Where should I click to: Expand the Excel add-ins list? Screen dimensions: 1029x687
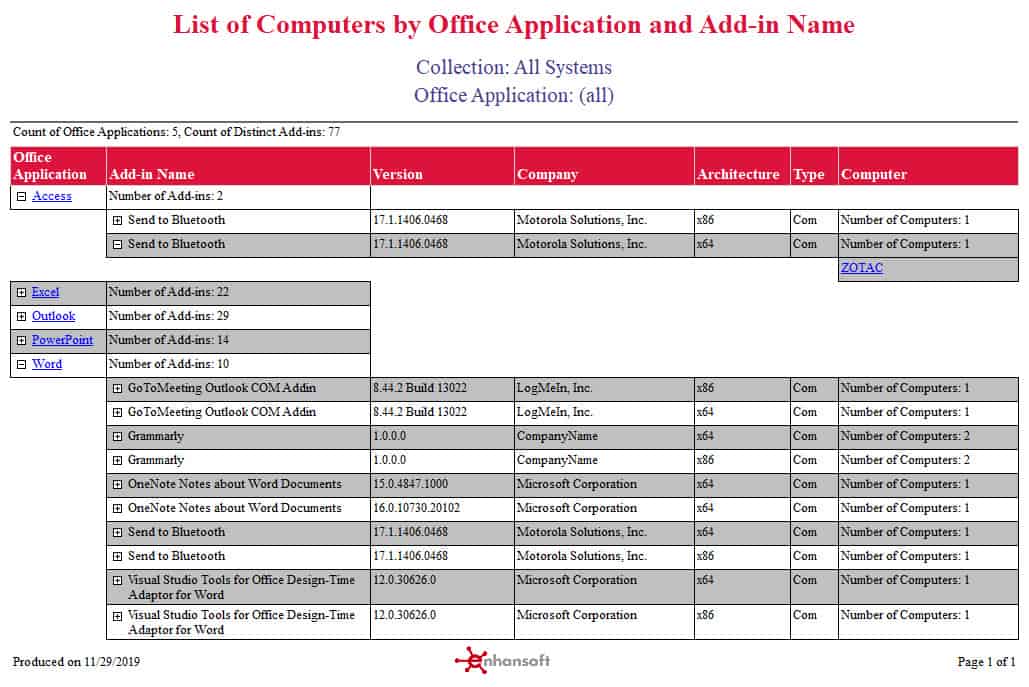(x=22, y=292)
